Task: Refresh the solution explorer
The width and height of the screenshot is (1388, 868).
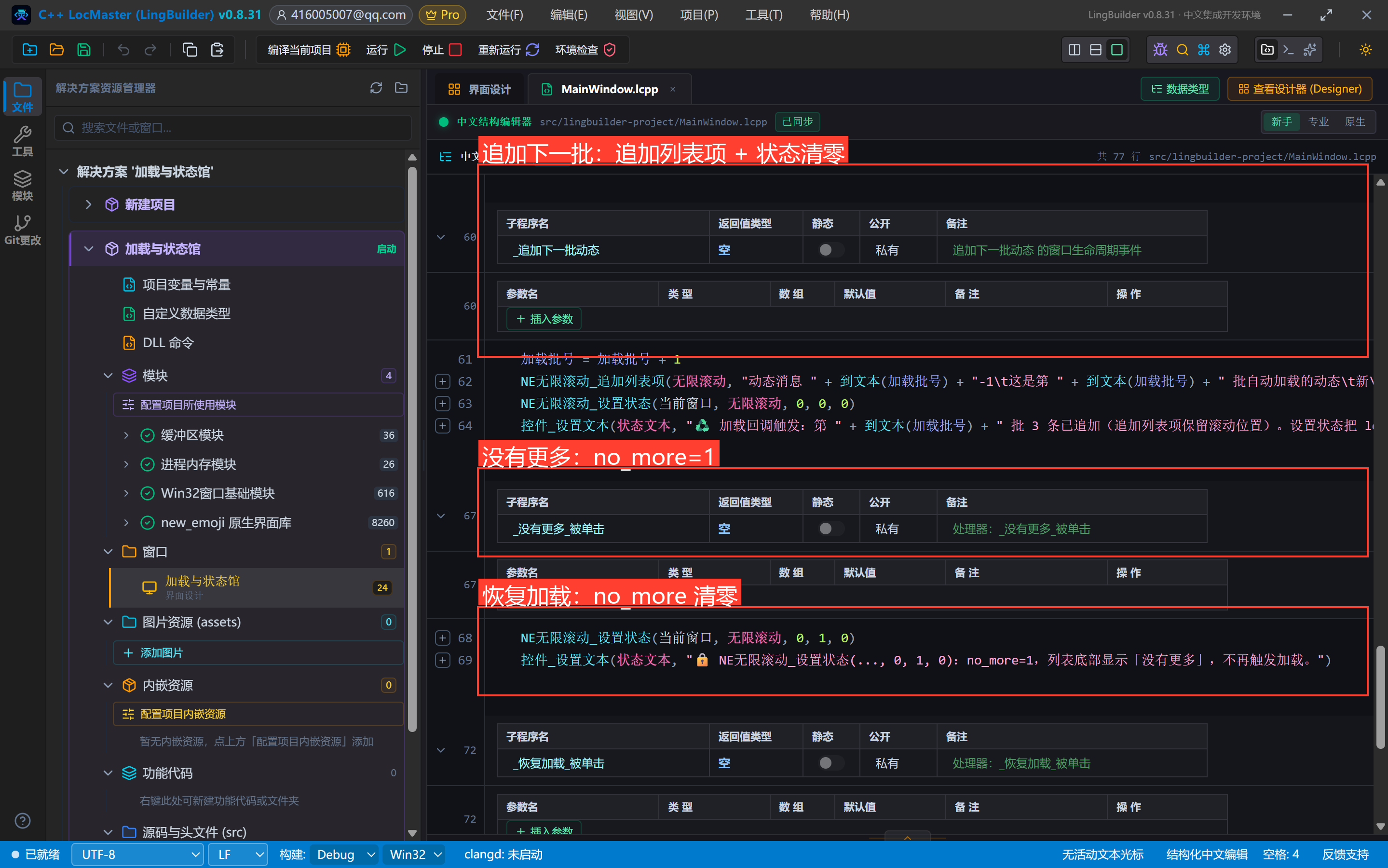Action: coord(376,88)
